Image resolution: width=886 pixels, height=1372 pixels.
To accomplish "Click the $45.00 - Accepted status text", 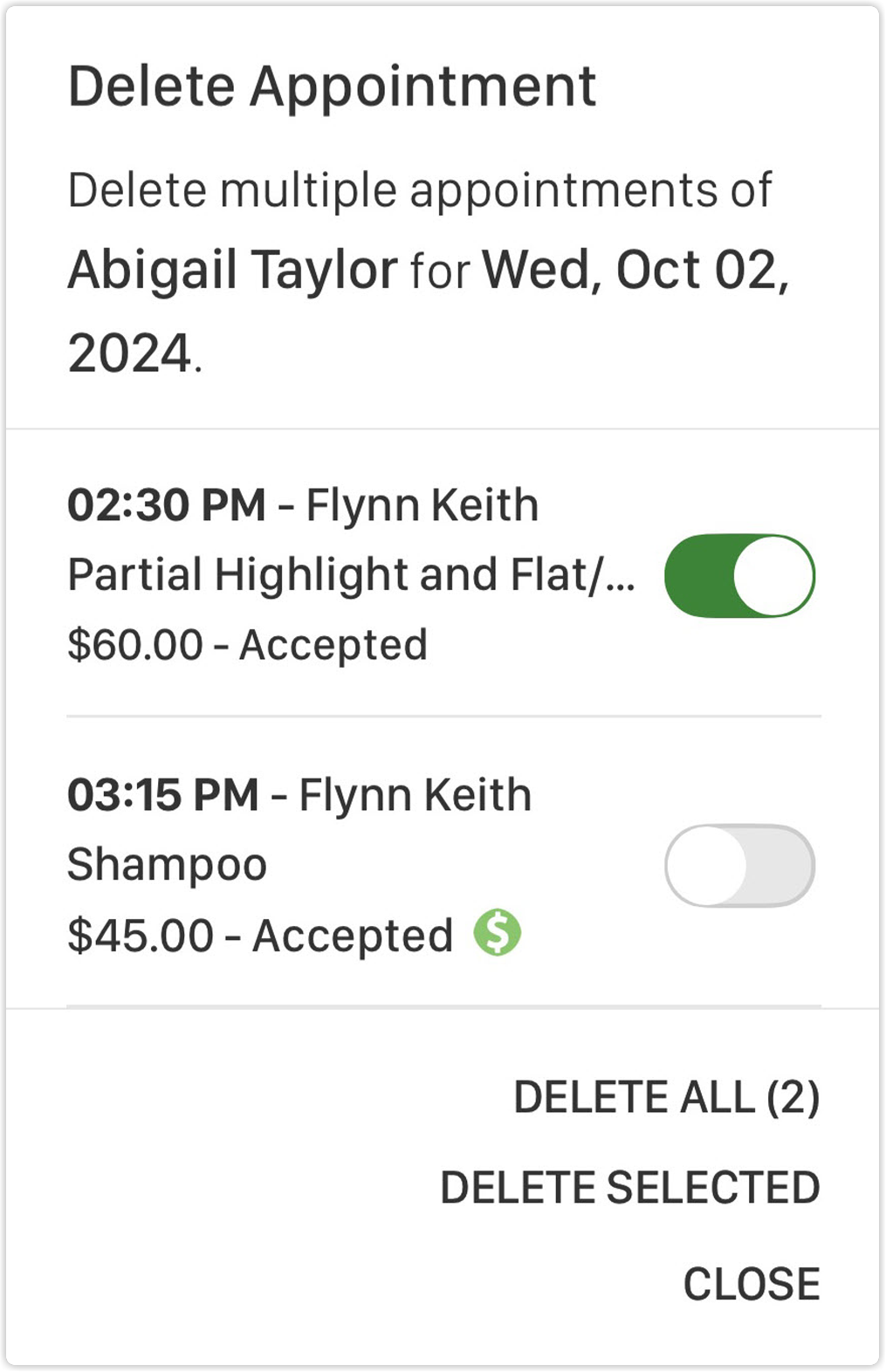I will click(x=260, y=936).
